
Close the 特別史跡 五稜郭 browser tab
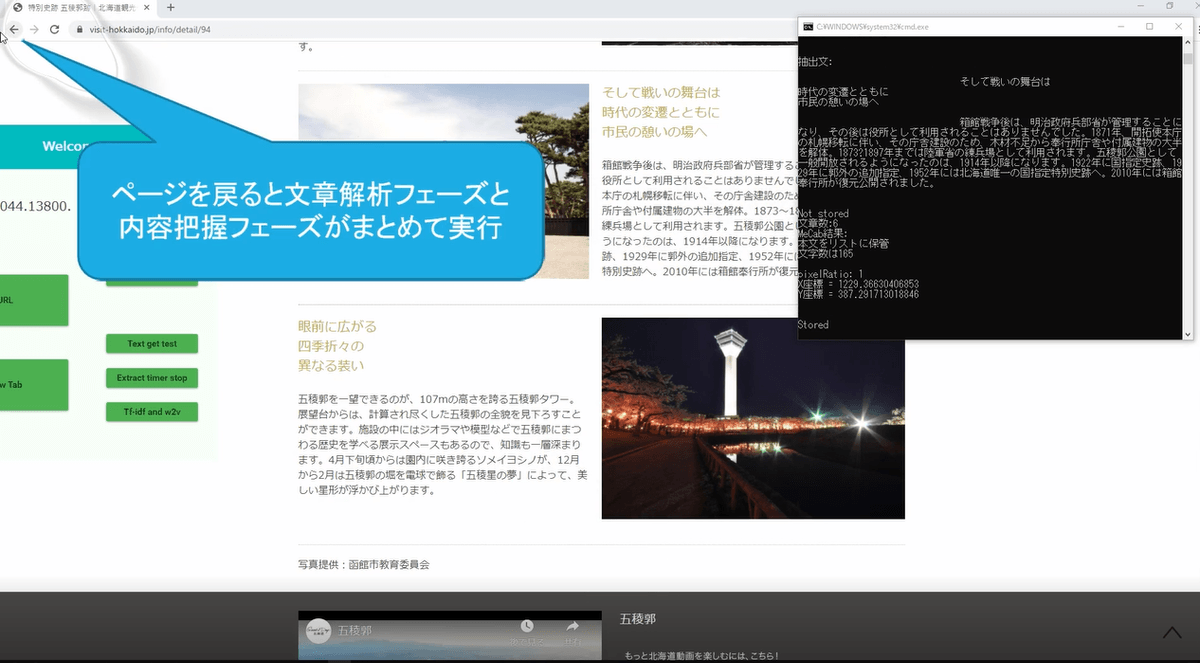[x=147, y=8]
